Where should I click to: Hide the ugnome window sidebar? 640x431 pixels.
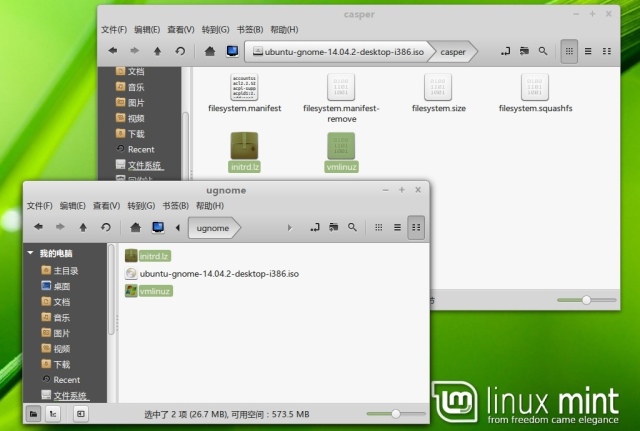point(81,414)
